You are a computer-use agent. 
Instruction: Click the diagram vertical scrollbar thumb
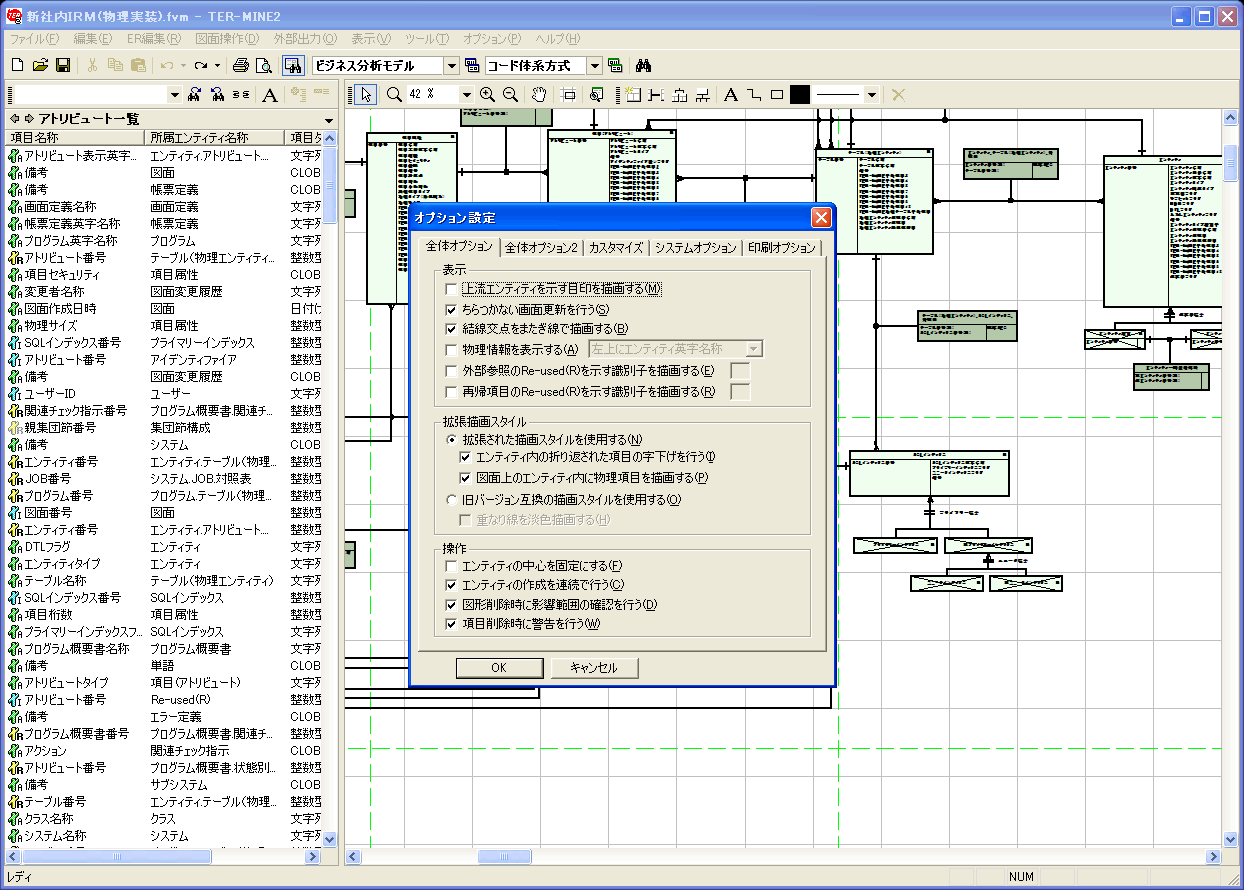pos(1231,162)
